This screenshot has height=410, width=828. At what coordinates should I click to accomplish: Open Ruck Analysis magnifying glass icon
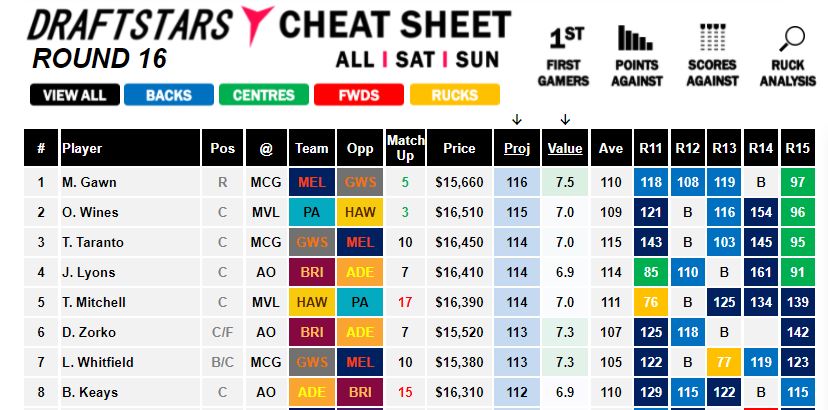pos(792,39)
